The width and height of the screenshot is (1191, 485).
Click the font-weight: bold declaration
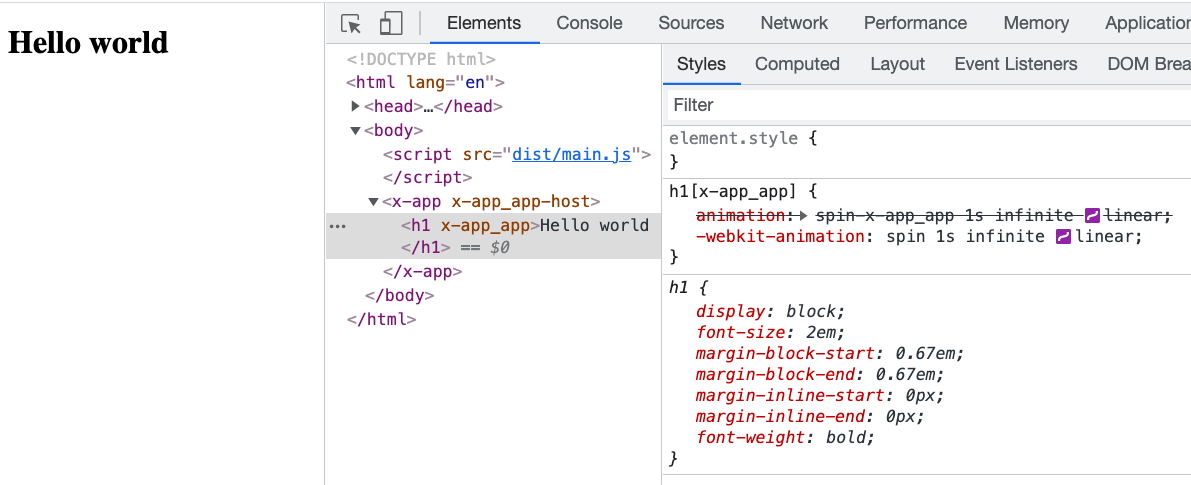pos(785,437)
